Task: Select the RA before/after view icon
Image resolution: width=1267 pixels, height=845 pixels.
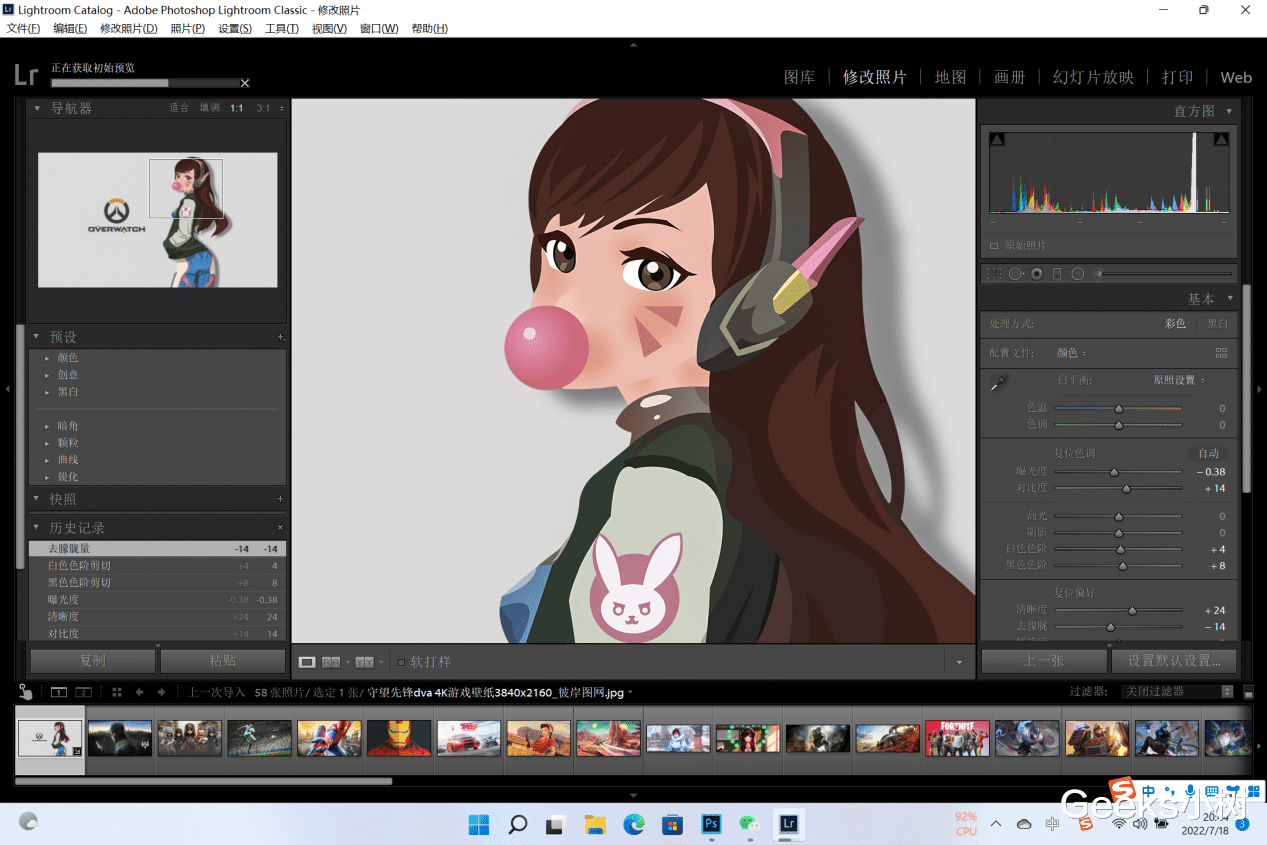Action: (331, 662)
